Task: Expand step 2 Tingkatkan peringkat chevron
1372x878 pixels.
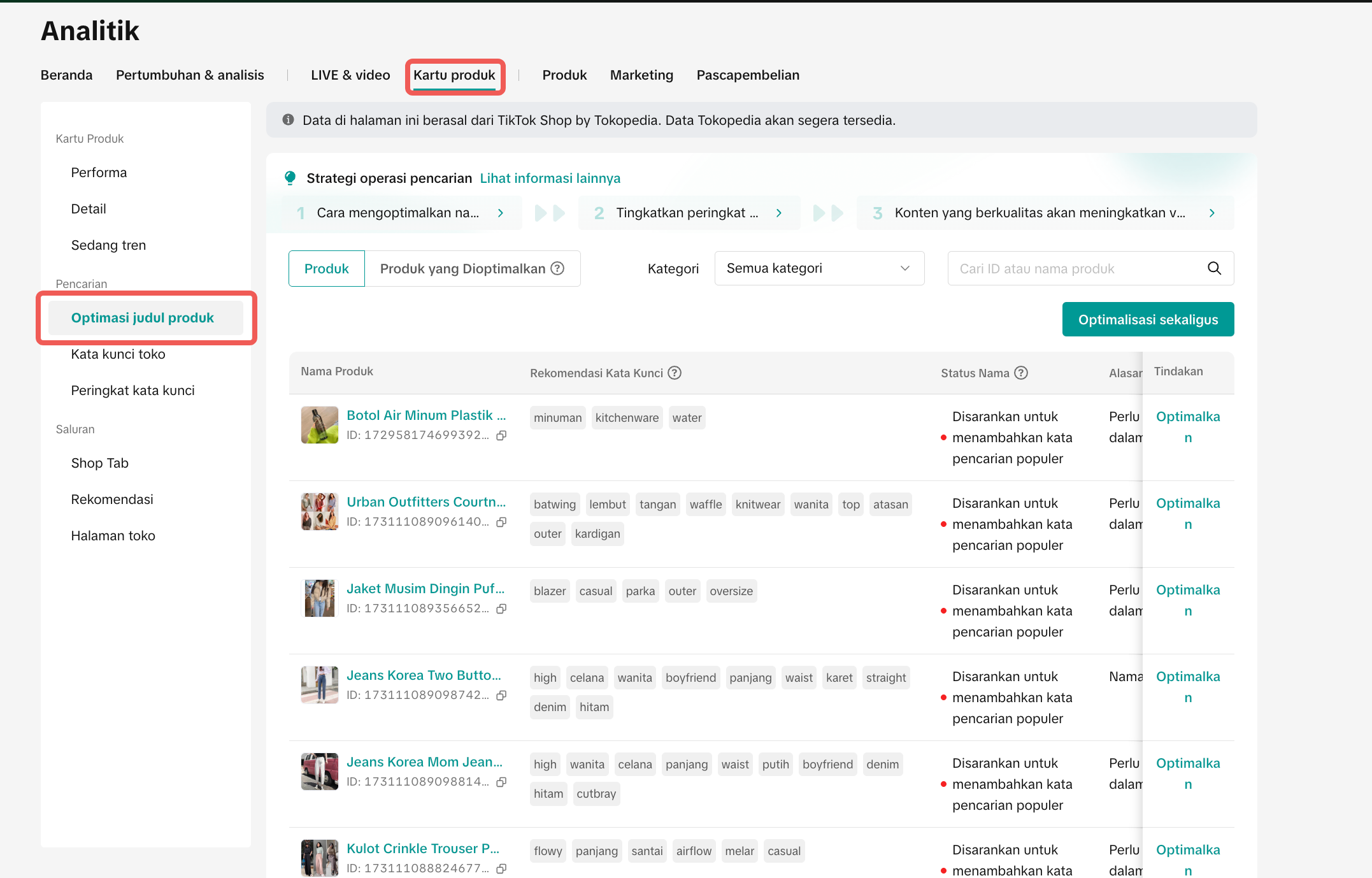Action: click(x=779, y=213)
